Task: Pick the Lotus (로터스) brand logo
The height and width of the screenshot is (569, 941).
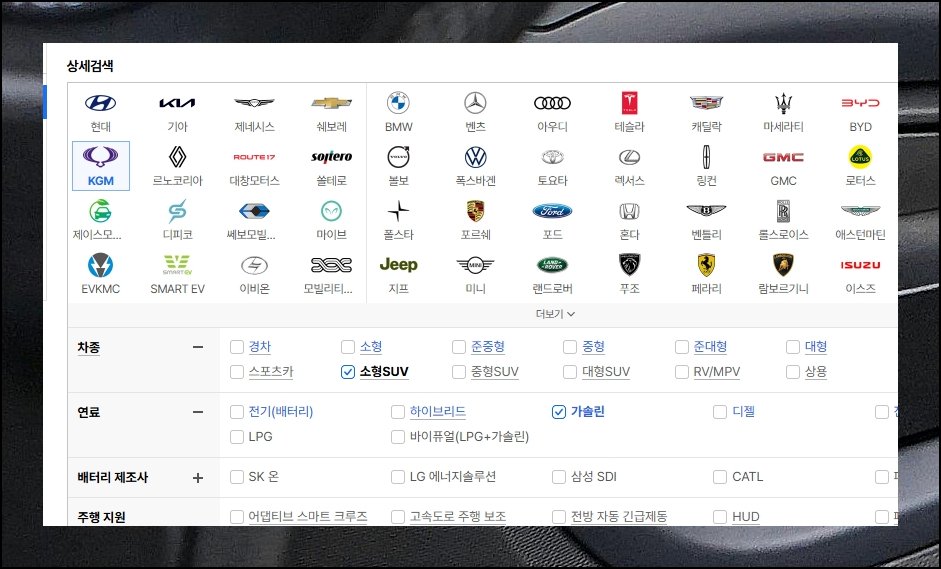Action: pyautogui.click(x=860, y=157)
